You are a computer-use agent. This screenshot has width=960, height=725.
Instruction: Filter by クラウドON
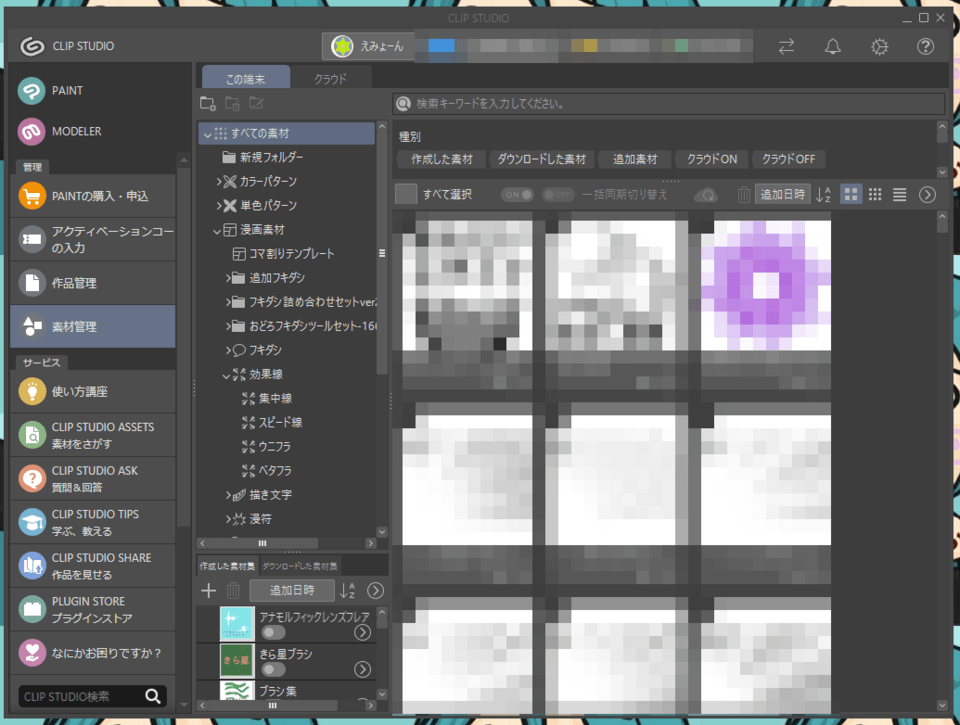pos(711,159)
